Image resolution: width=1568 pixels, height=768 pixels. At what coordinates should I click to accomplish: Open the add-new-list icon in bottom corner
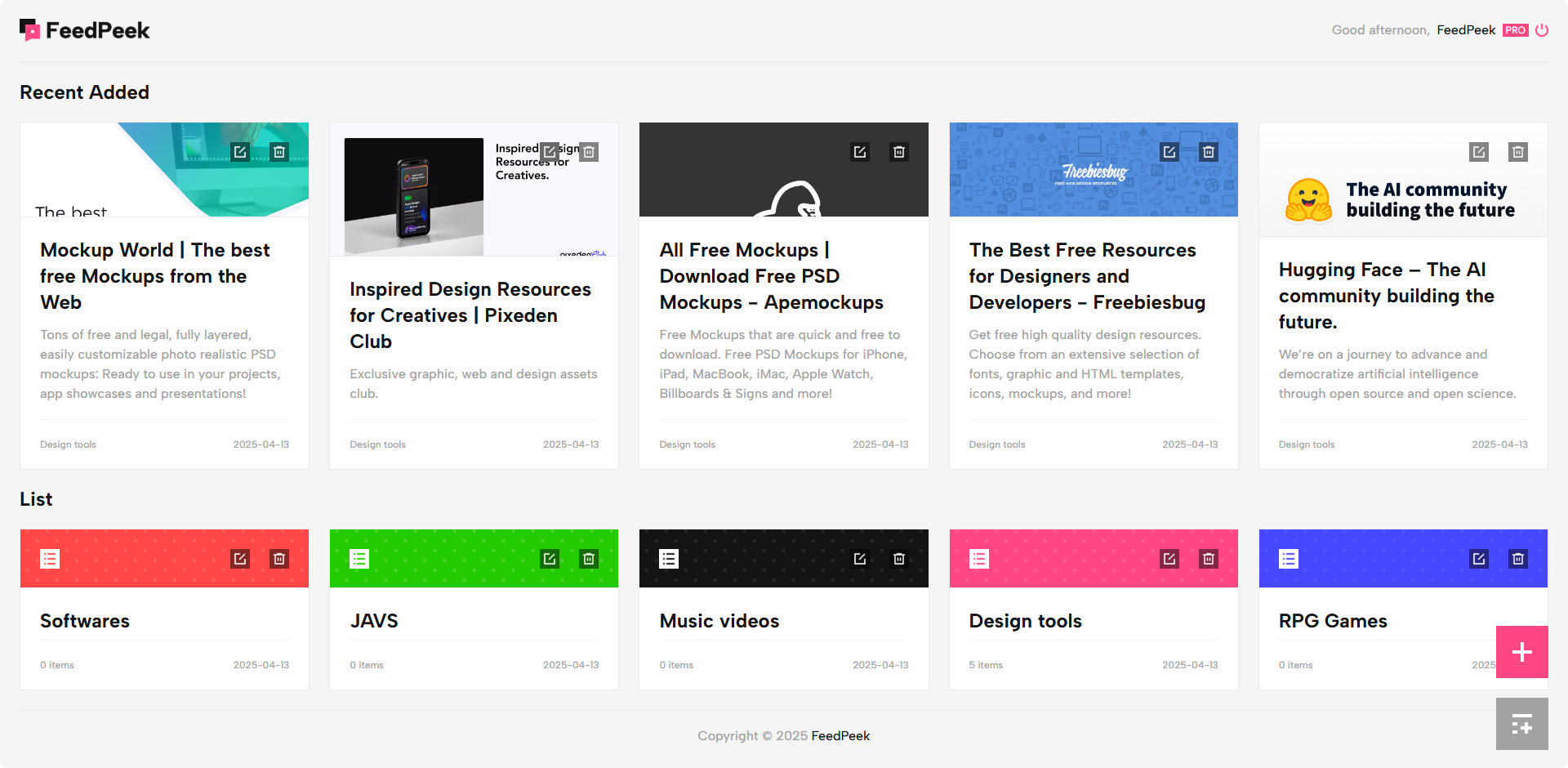[x=1521, y=724]
